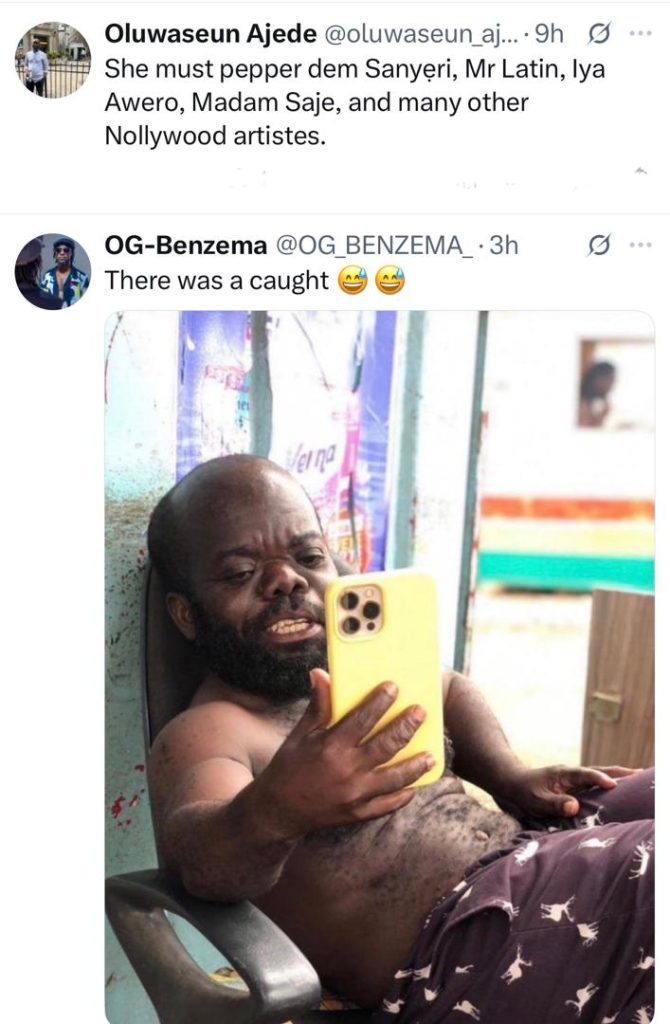Open the OG-Benzema display name link

point(186,246)
